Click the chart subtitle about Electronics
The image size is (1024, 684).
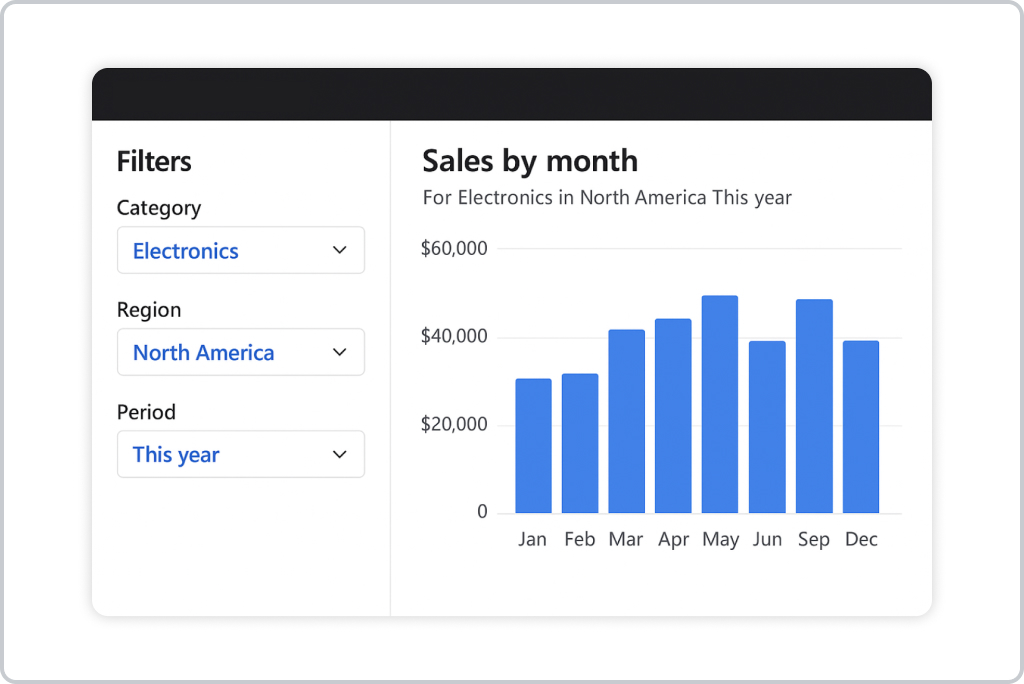tap(607, 198)
